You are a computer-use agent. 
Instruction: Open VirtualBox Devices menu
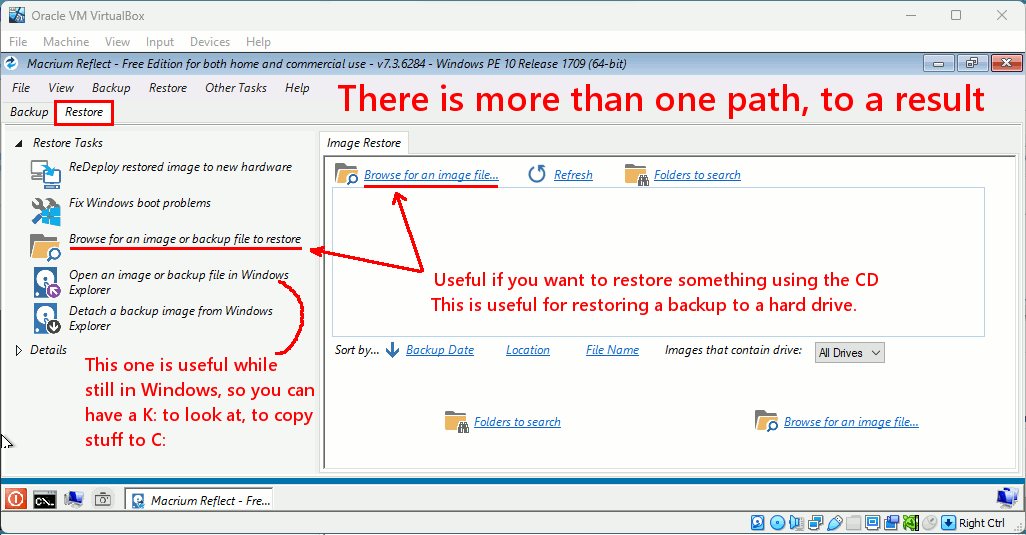pos(210,42)
